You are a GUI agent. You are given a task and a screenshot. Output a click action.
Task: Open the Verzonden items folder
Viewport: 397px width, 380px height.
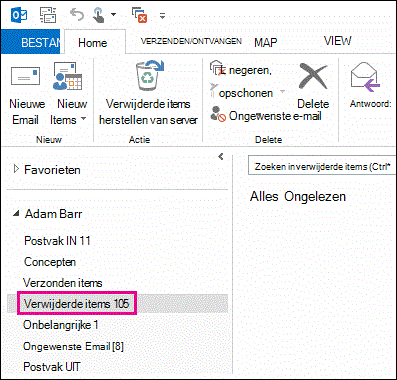[63, 283]
